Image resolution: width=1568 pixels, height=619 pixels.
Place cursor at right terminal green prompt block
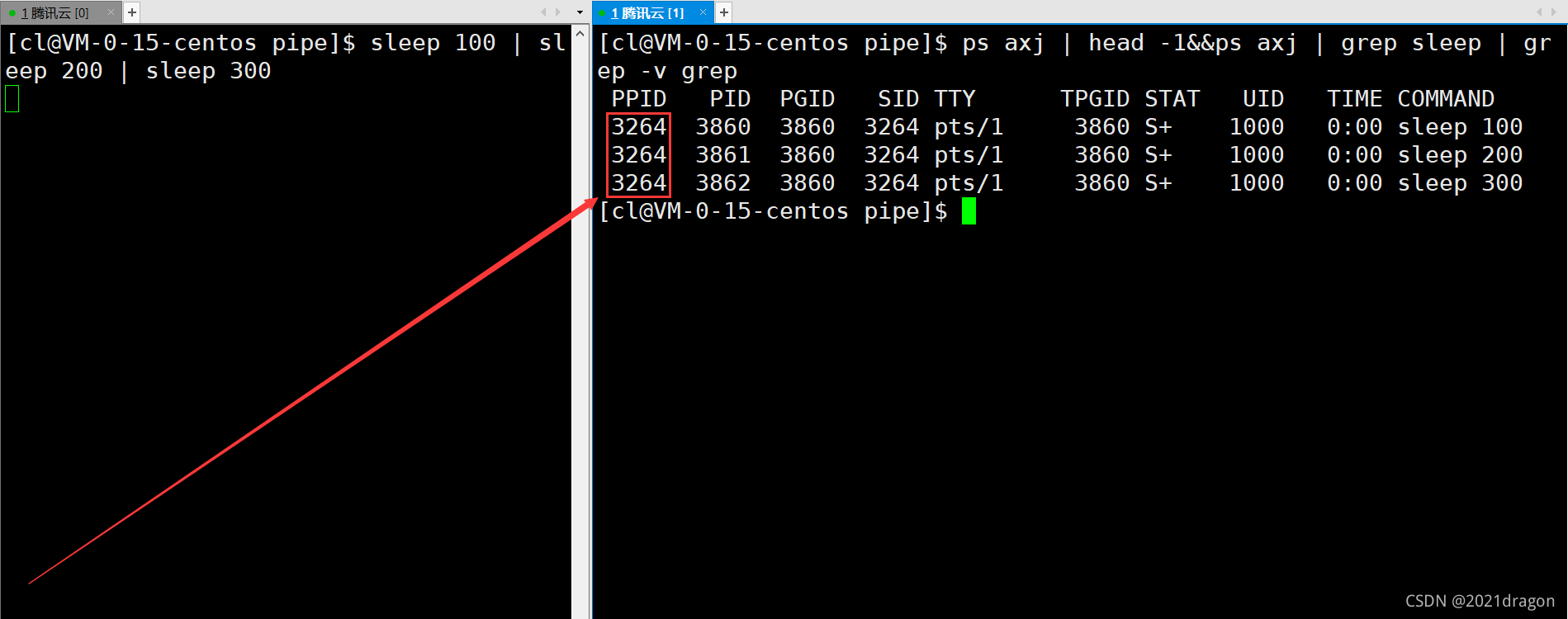coord(969,211)
